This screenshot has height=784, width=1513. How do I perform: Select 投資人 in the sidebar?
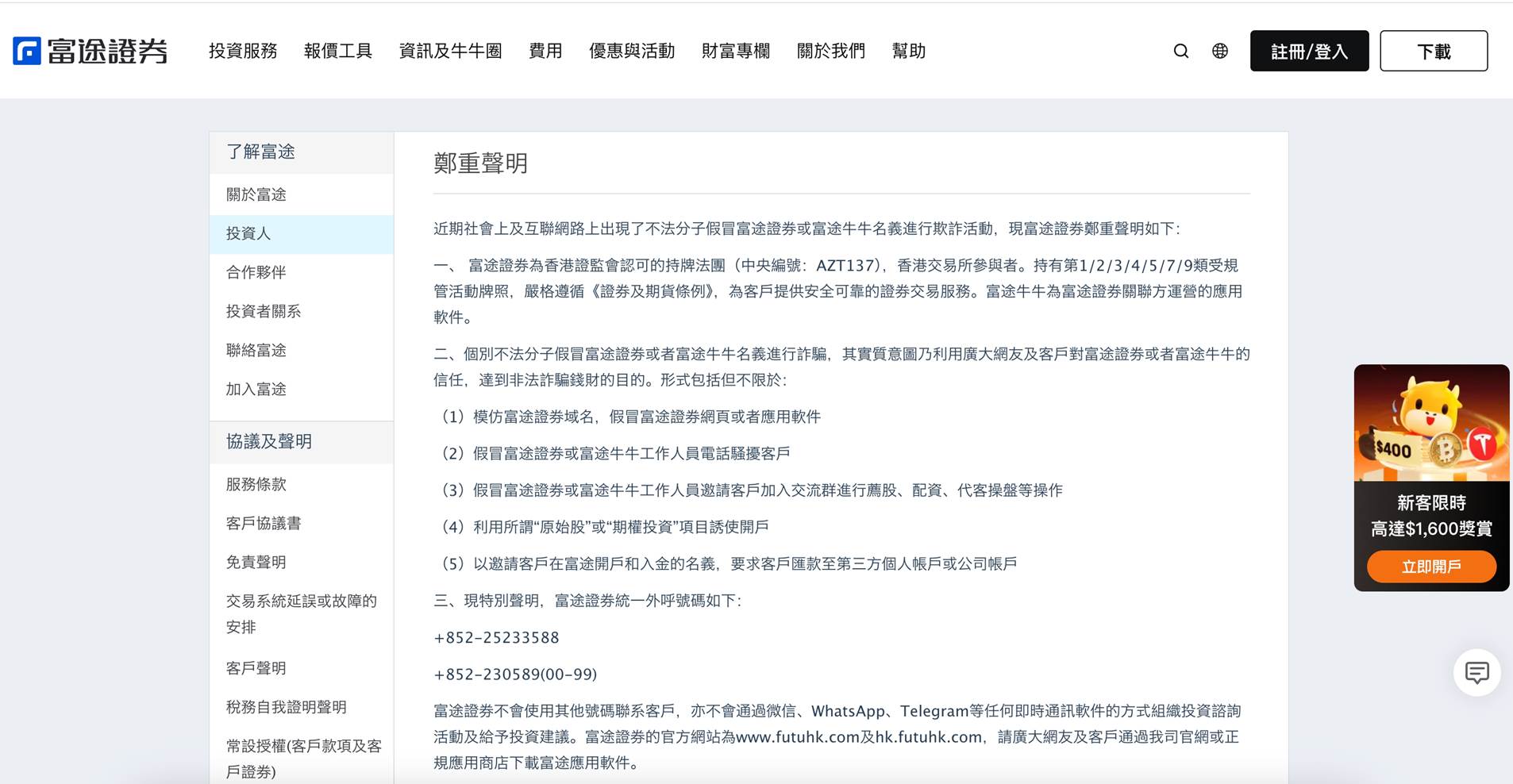[248, 233]
